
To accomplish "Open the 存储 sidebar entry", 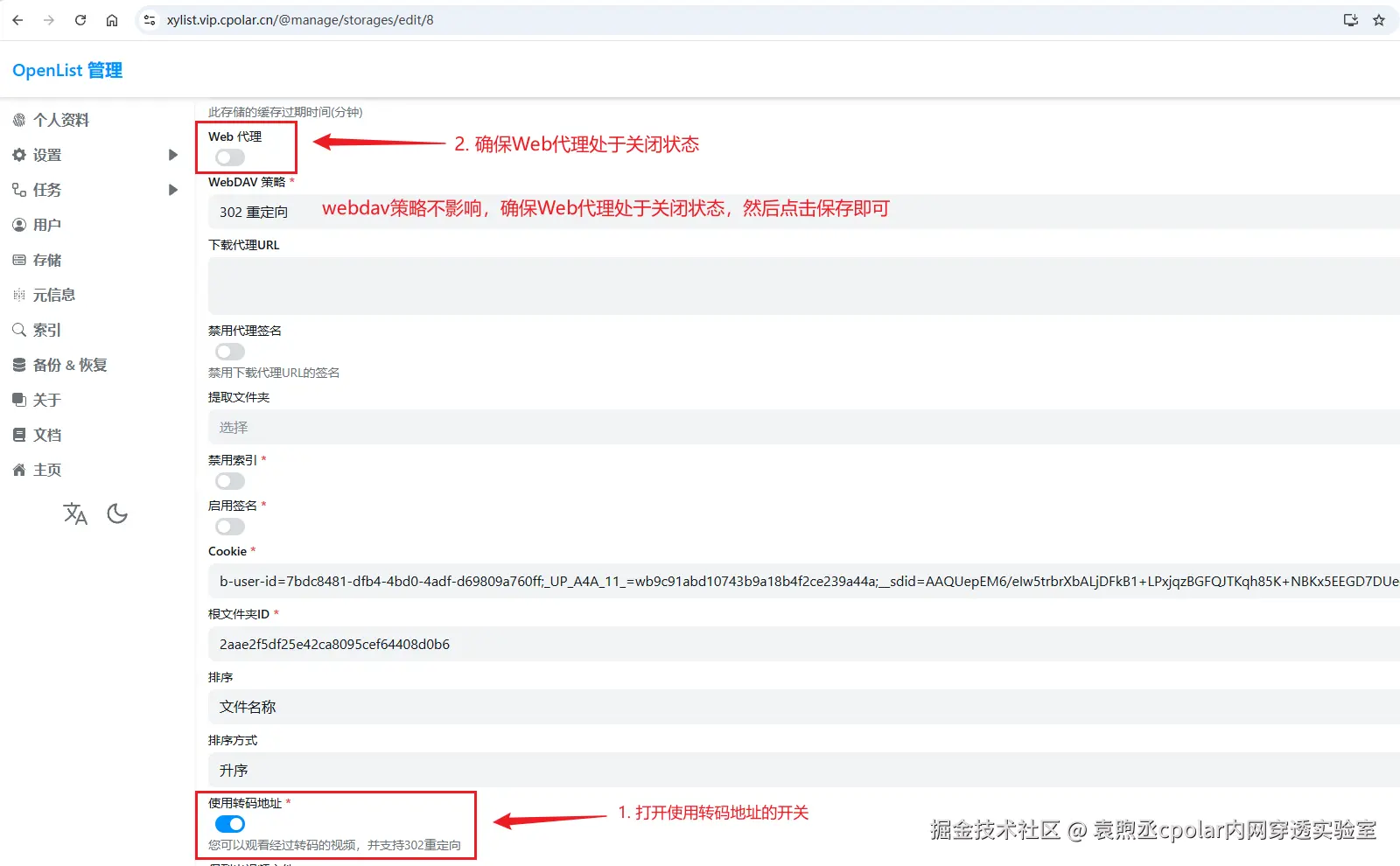I will (47, 260).
